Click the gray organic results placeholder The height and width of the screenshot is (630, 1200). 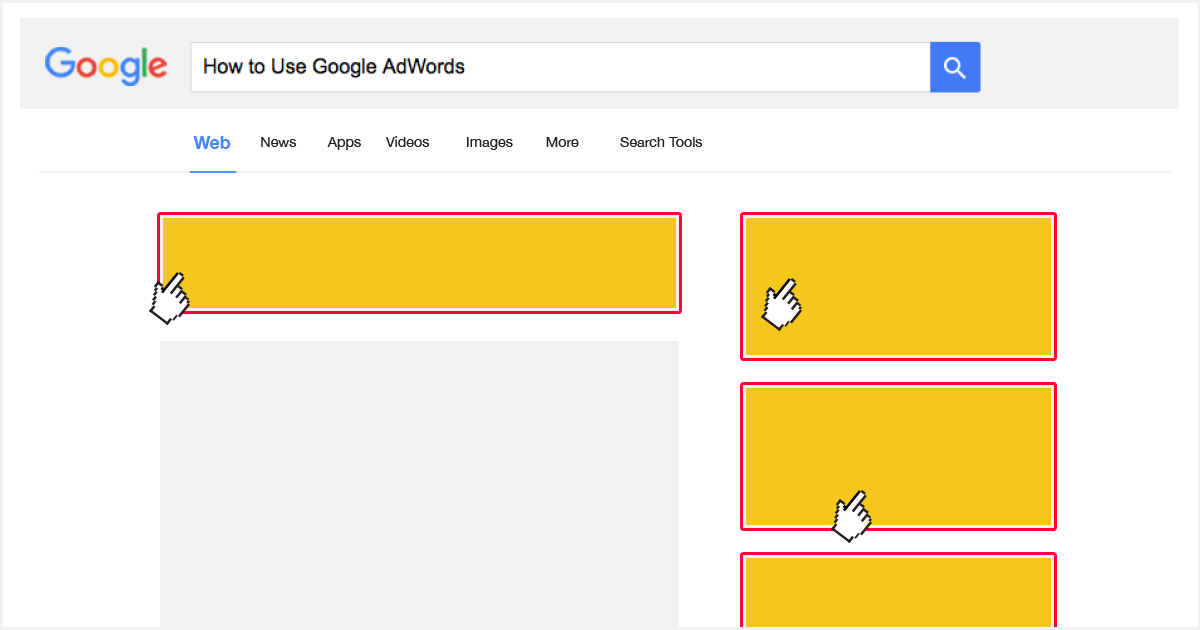pos(419,480)
